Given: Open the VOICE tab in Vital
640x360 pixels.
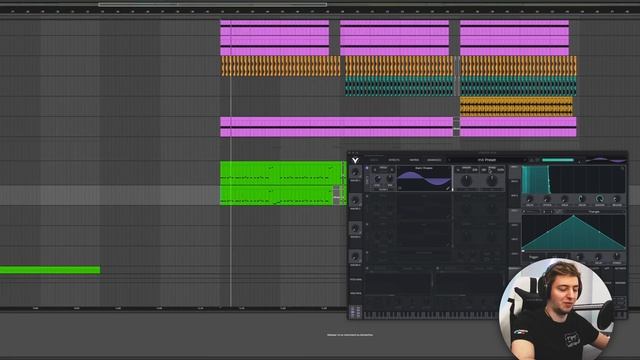Looking at the screenshot, I should 373,160.
